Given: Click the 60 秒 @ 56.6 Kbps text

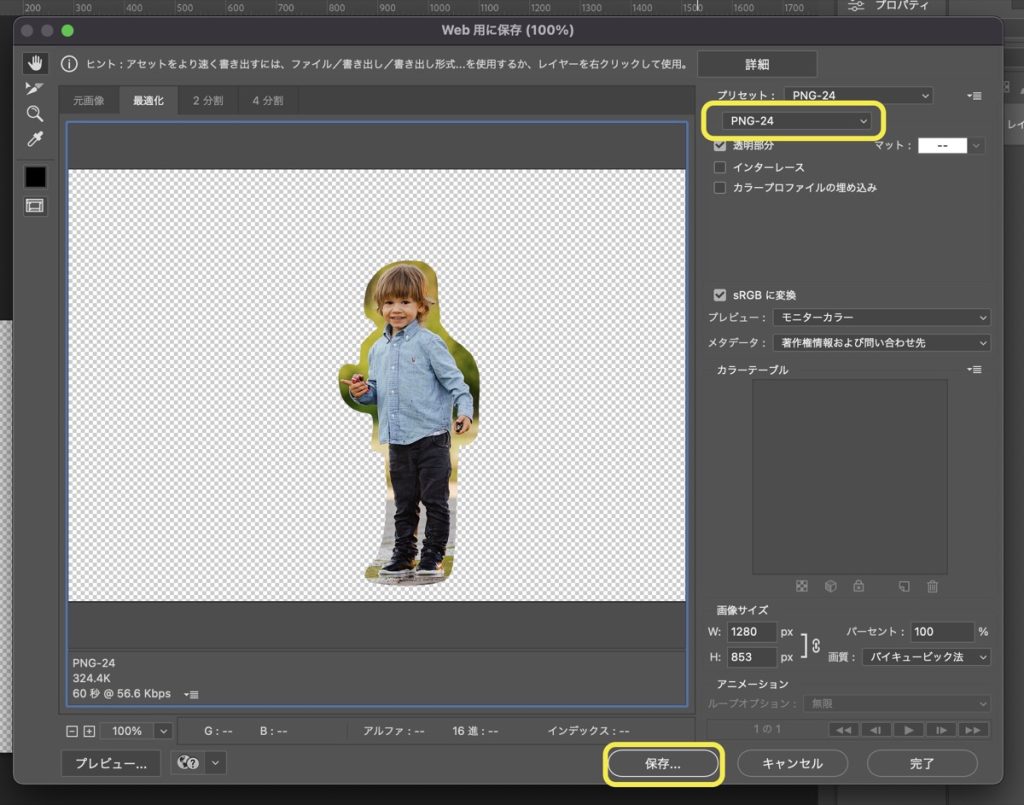Looking at the screenshot, I should pyautogui.click(x=121, y=693).
